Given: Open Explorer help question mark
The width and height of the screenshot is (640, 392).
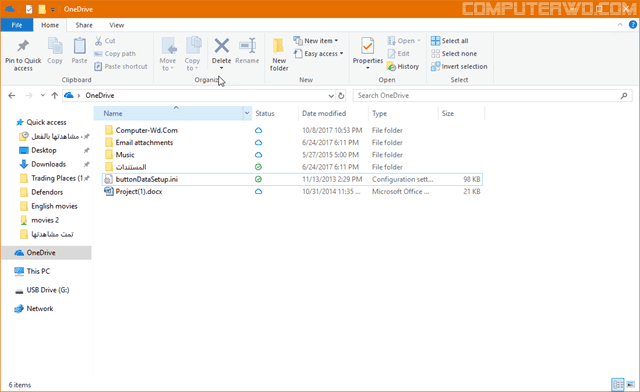Looking at the screenshot, I should point(632,25).
